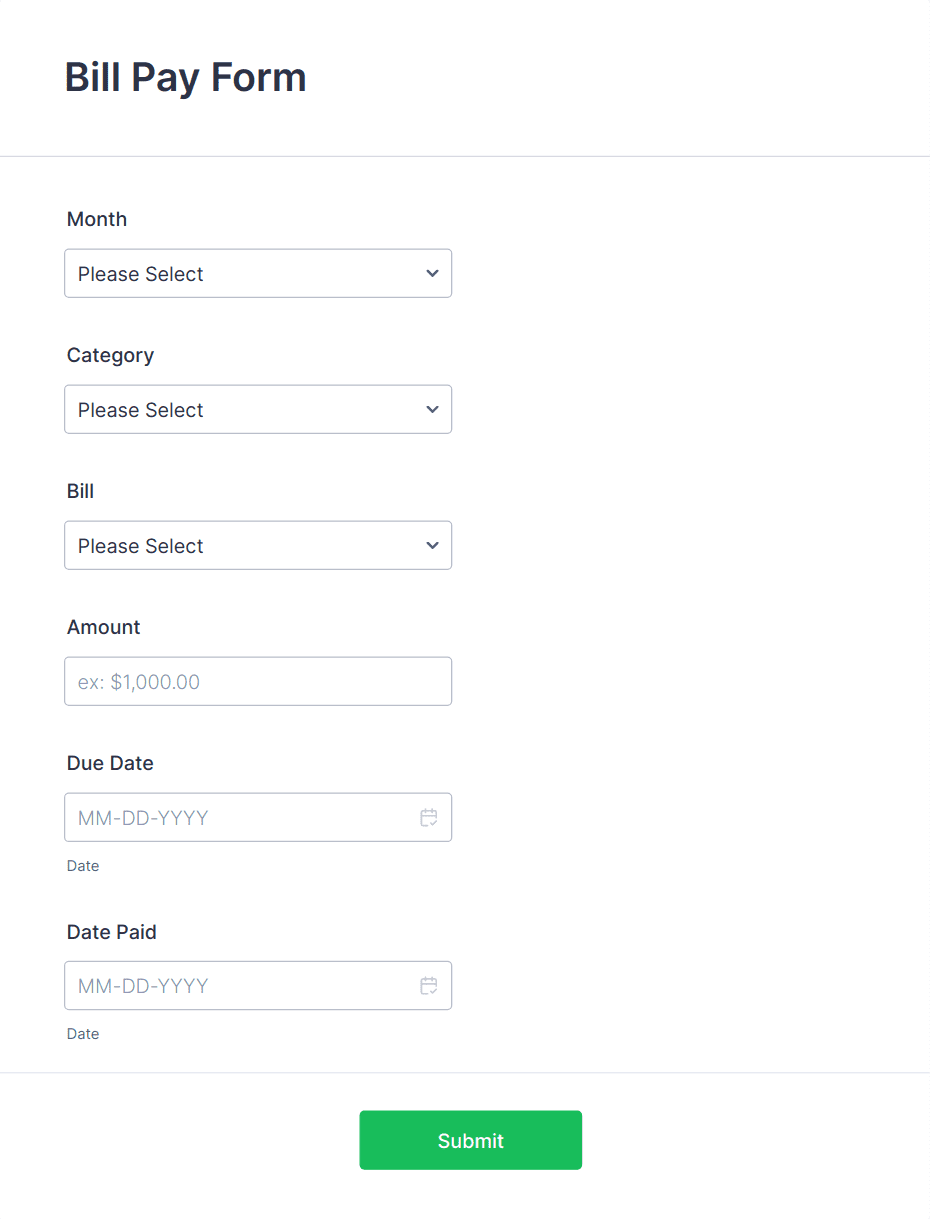The height and width of the screenshot is (1219, 930).
Task: Click the Date label below Due Date
Action: click(x=83, y=865)
